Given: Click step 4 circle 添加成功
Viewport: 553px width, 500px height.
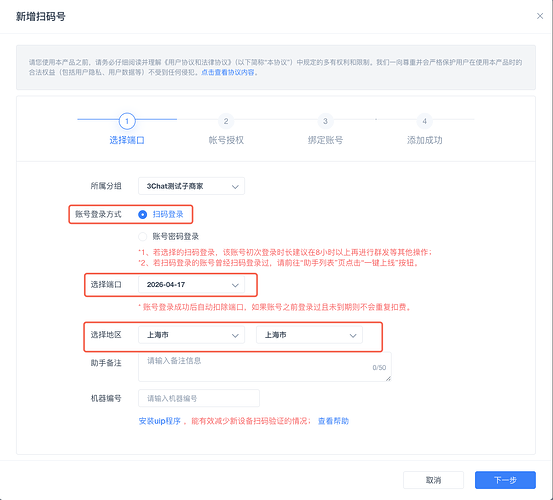Looking at the screenshot, I should tap(424, 121).
